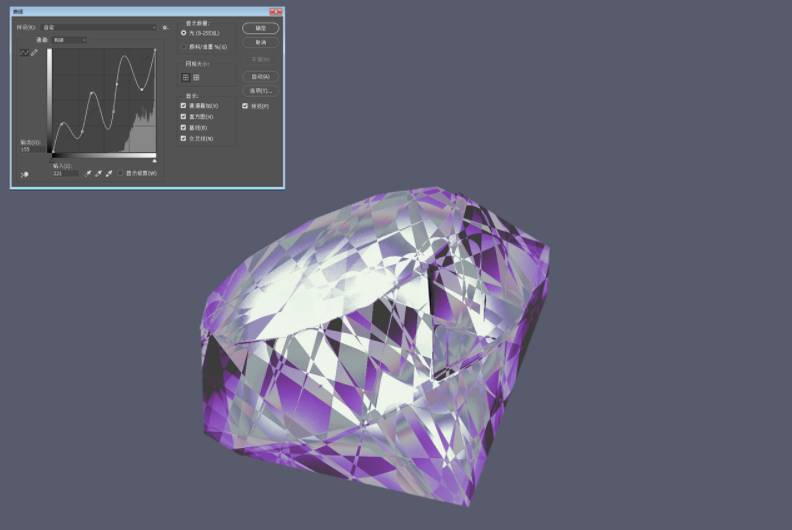Open the Preset dropdown list
This screenshot has height=530, width=792.
pyautogui.click(x=98, y=28)
